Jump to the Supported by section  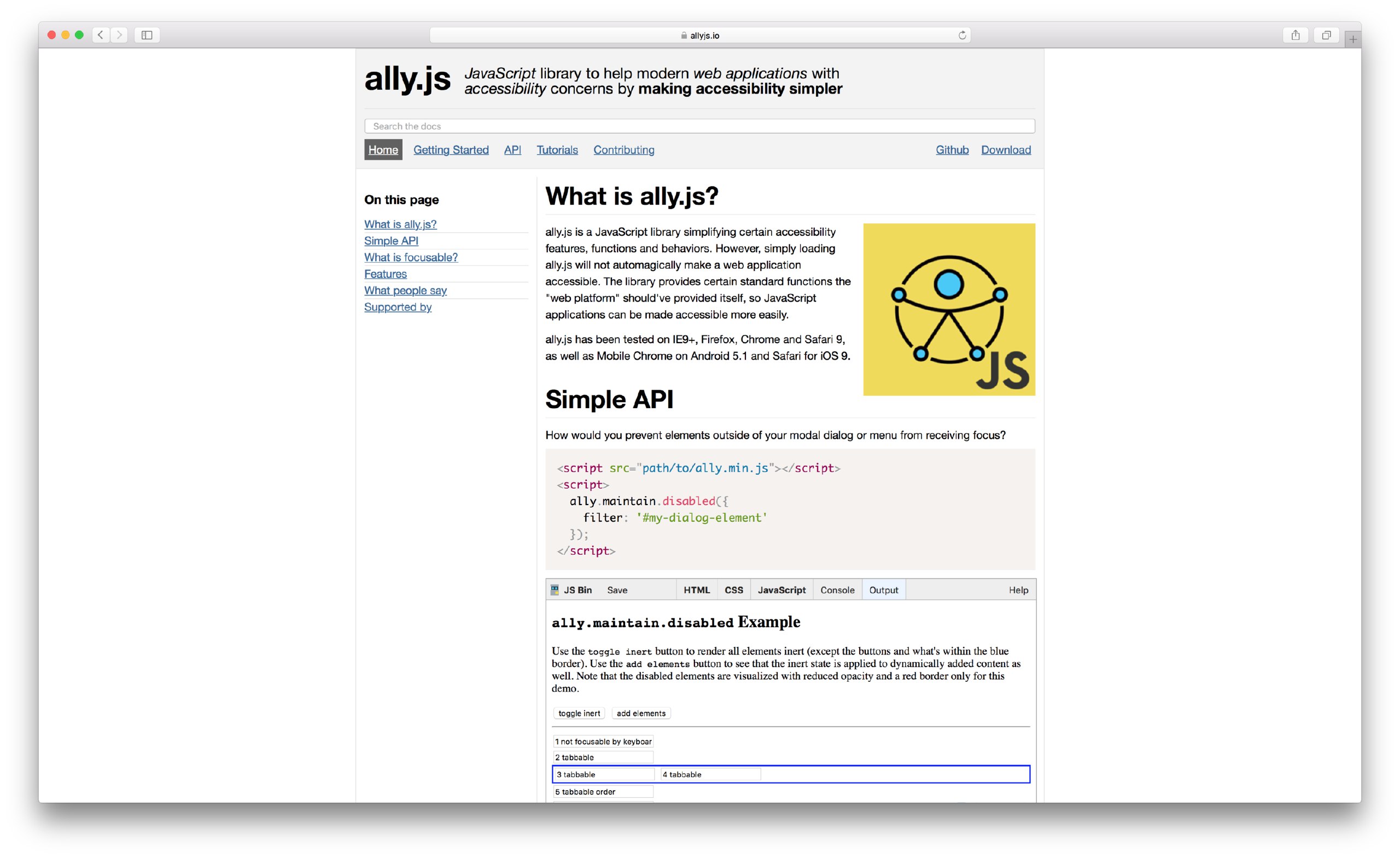[398, 306]
